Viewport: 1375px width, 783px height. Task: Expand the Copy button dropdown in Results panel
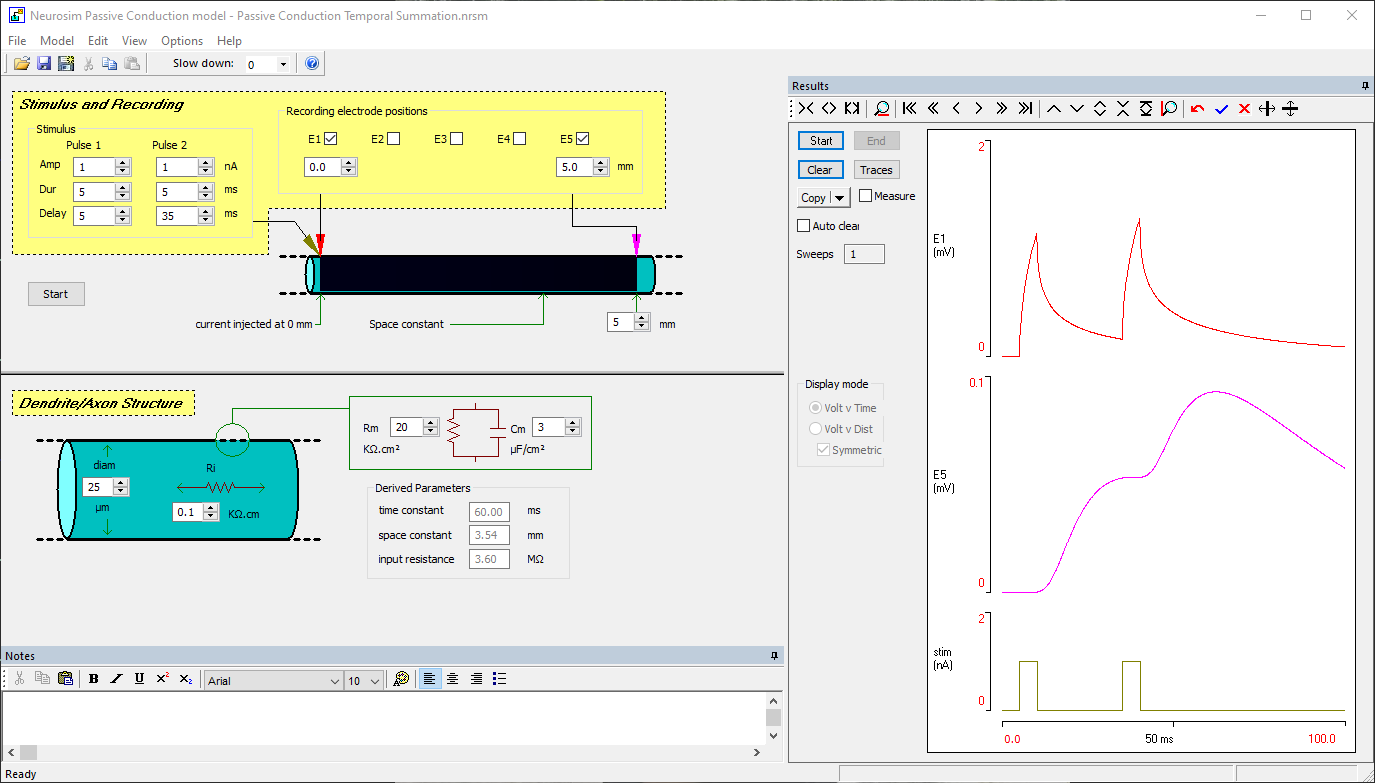click(x=838, y=197)
